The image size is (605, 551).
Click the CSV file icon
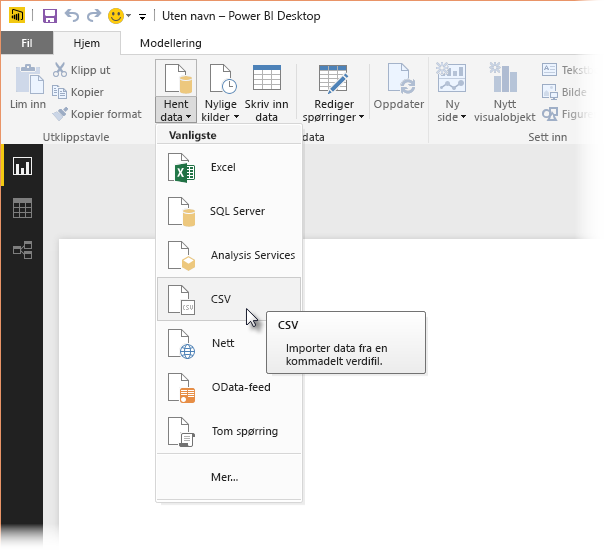point(181,300)
